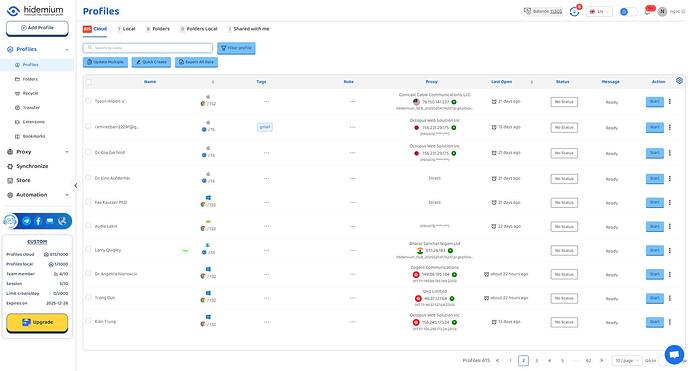
Task: Open the chat bubble widget
Action: point(675,354)
